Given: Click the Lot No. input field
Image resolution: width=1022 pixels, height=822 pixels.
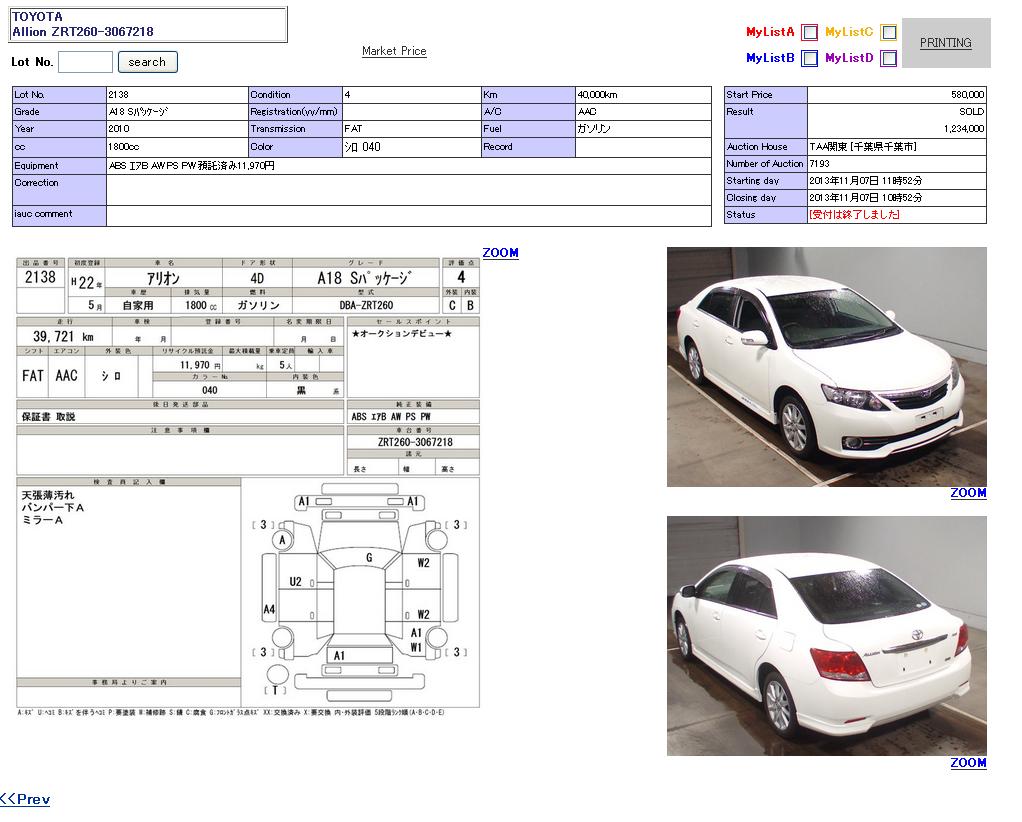Looking at the screenshot, I should coord(85,62).
